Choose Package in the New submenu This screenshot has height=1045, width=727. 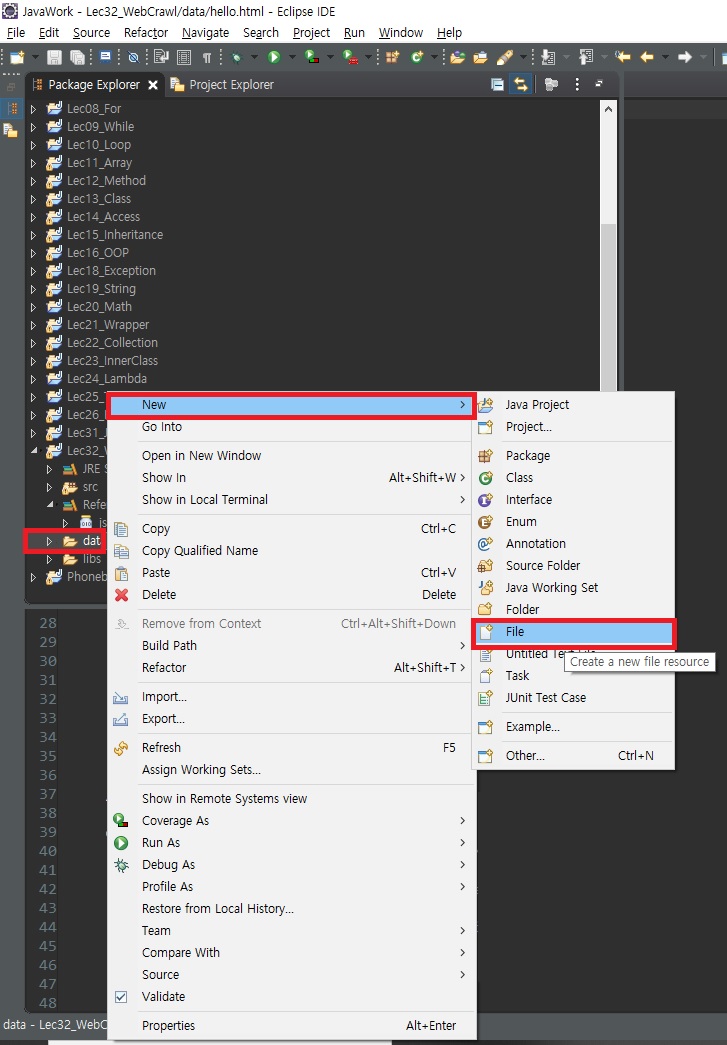pyautogui.click(x=574, y=455)
